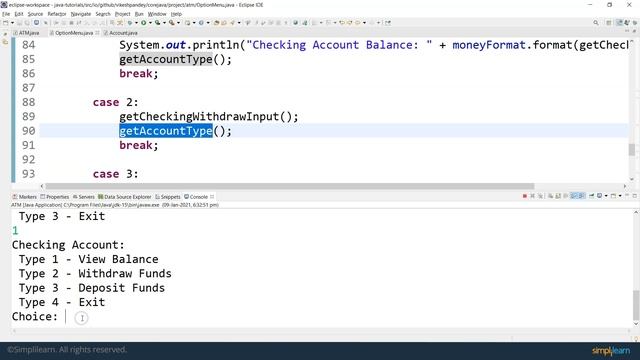Toggle the Scroll Lock icon in Console
Image resolution: width=640 pixels, height=360 pixels.
pyautogui.click(x=558, y=196)
